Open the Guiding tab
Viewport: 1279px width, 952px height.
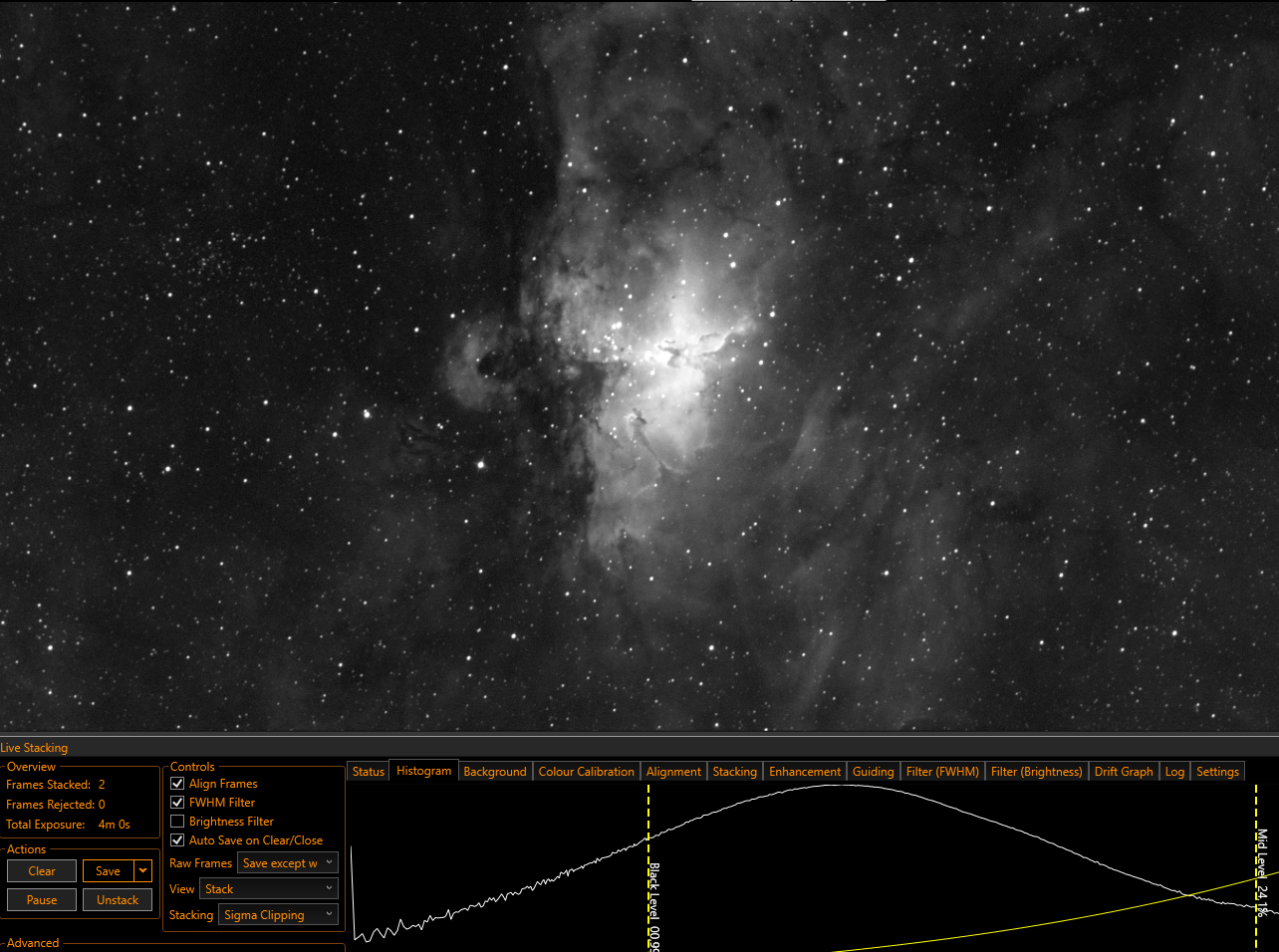click(x=874, y=772)
